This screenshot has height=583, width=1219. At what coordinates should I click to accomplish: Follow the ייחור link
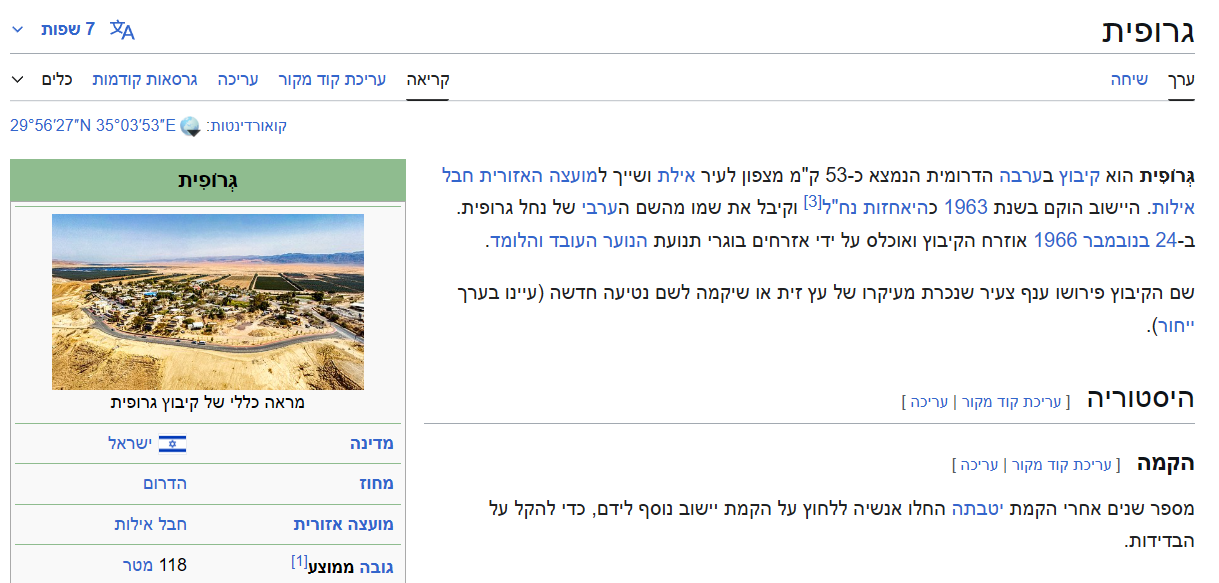click(1177, 325)
